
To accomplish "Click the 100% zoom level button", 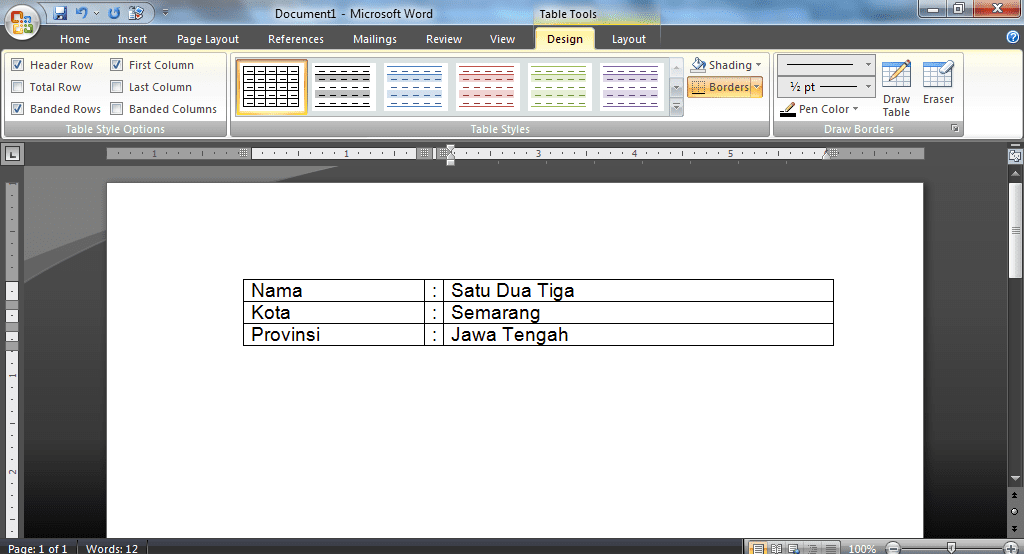I will (x=862, y=549).
